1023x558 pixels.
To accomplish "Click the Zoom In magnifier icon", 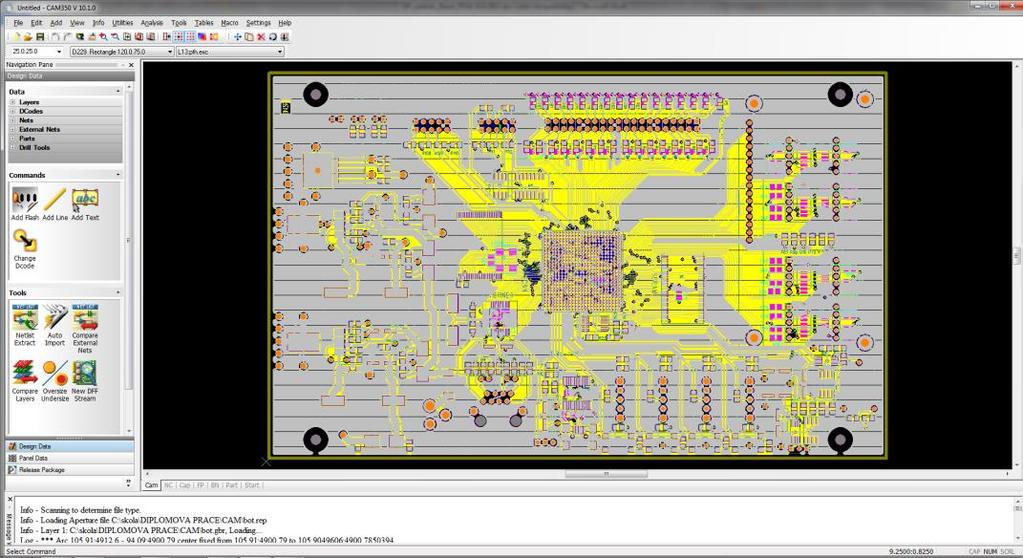I will [103, 37].
